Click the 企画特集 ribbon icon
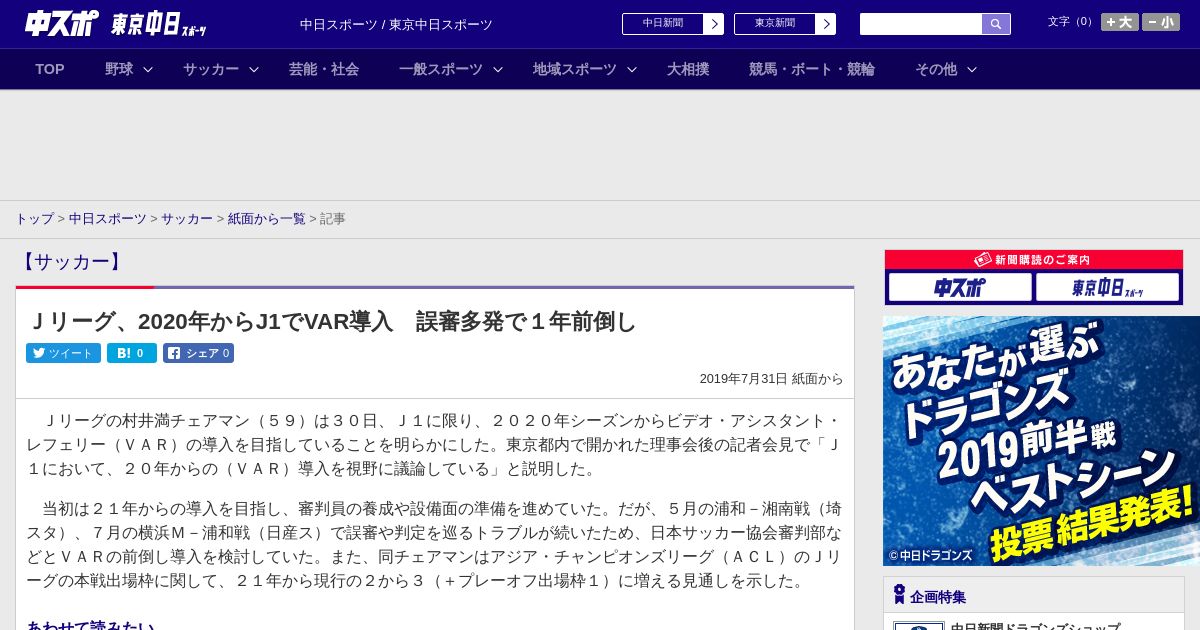The image size is (1200, 630). click(899, 595)
